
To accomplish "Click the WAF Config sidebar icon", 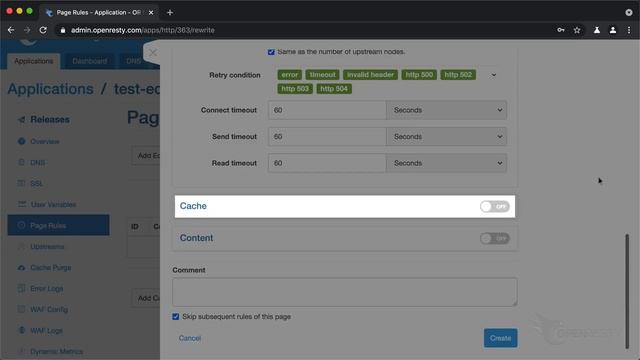I will pyautogui.click(x=22, y=309).
